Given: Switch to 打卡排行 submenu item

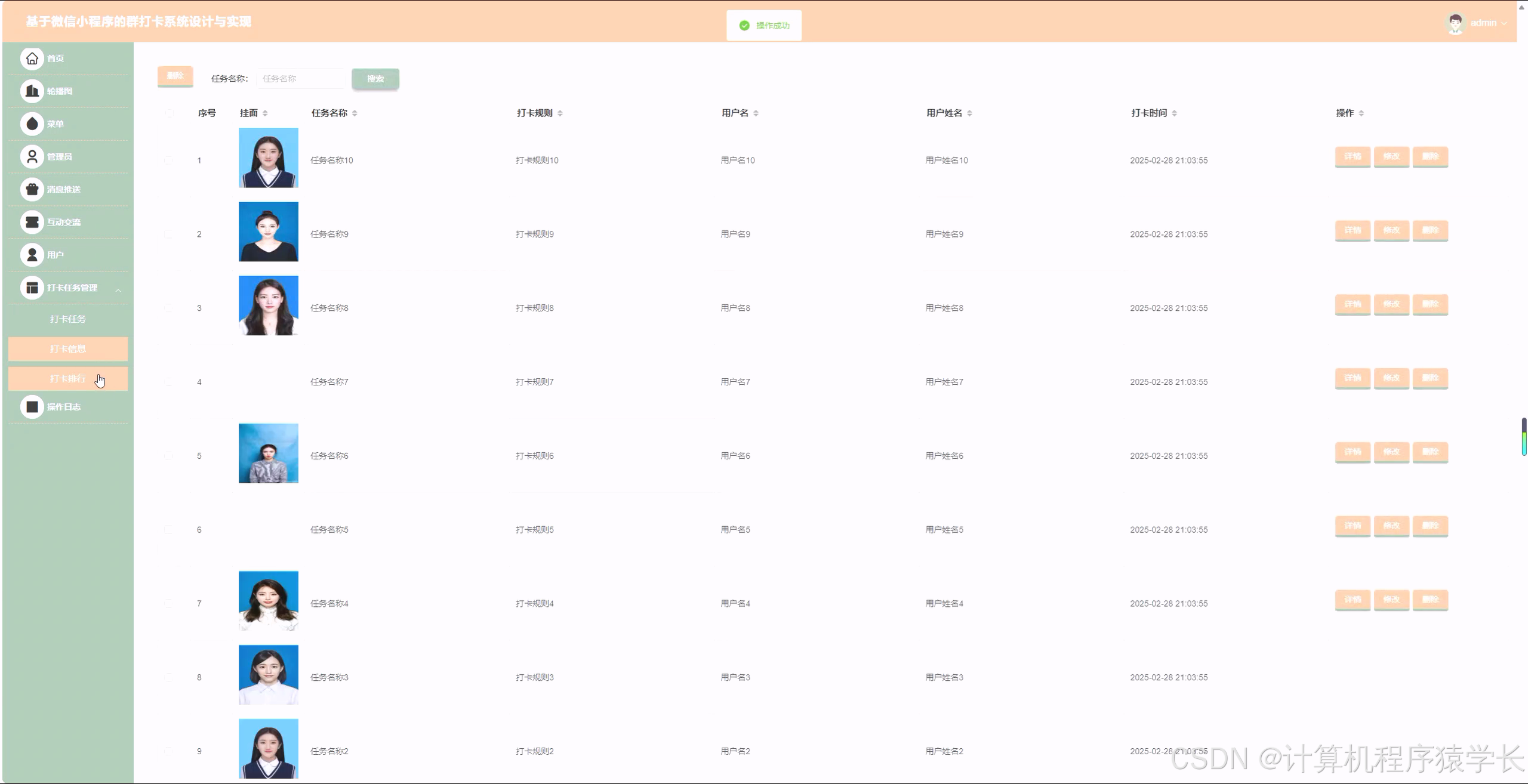Looking at the screenshot, I should pos(68,379).
